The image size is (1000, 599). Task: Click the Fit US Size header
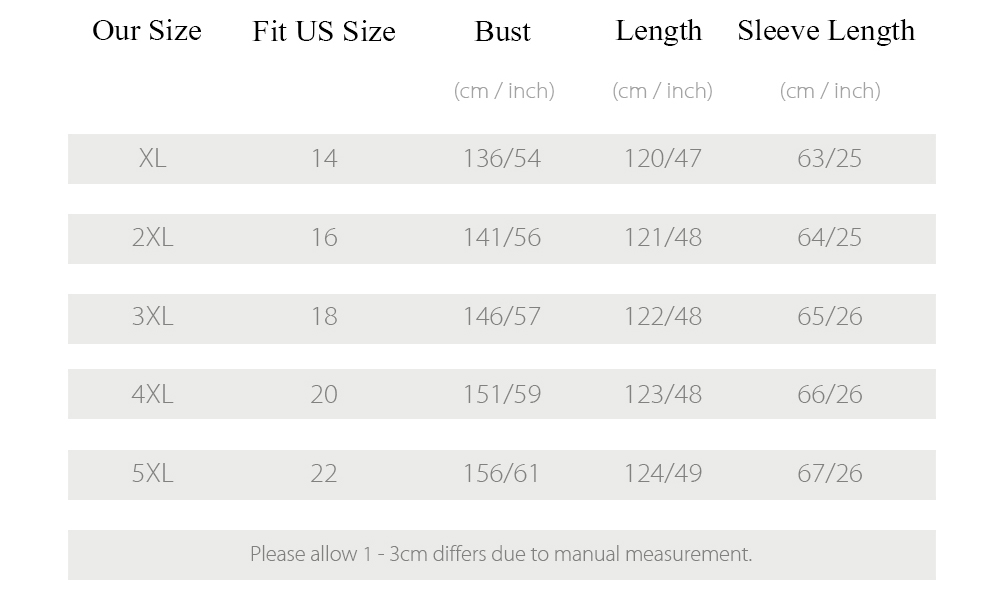(x=324, y=31)
